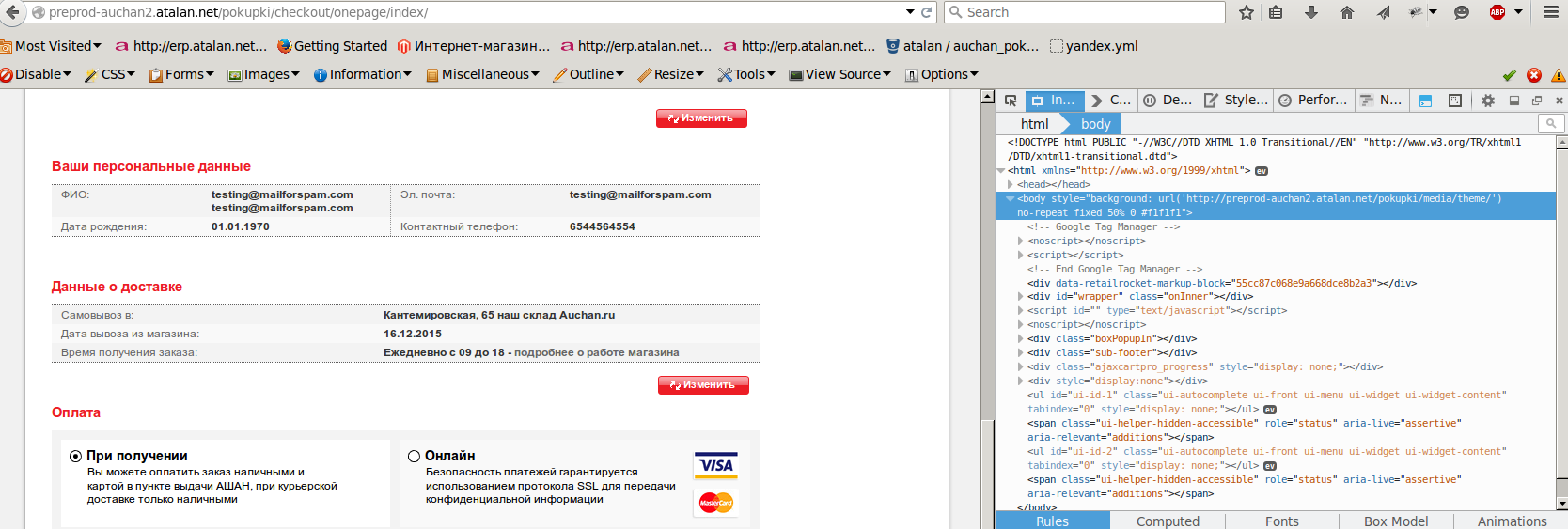Open the Animations sidebar tab

tap(1512, 521)
